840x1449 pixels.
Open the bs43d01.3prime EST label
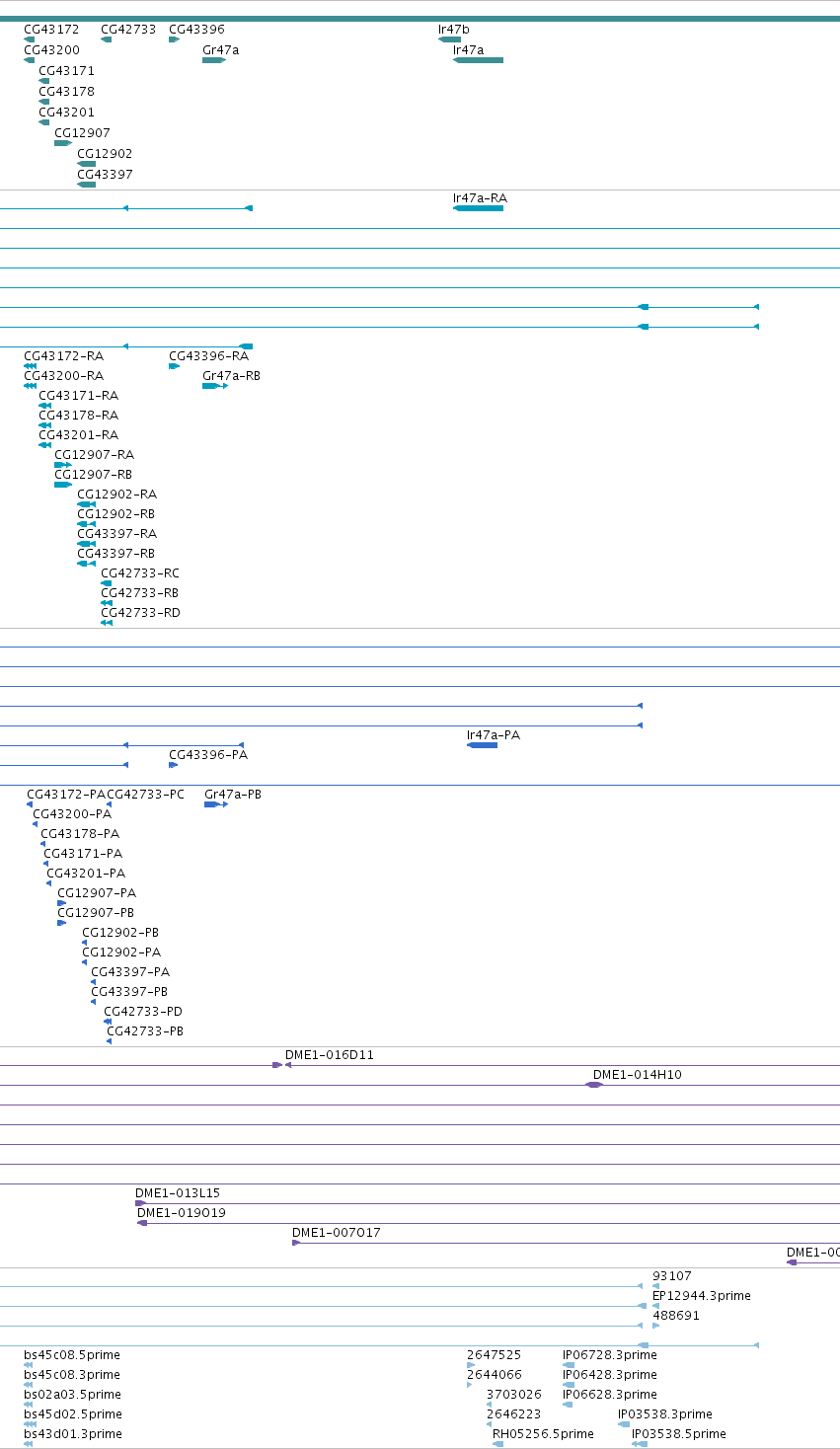tap(73, 1434)
